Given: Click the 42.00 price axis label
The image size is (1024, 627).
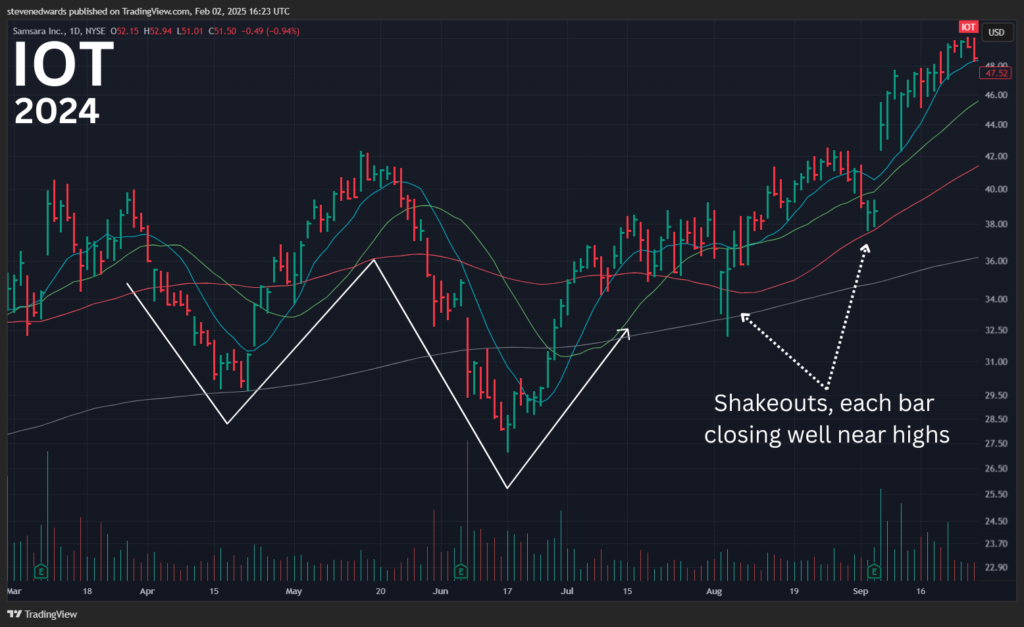Looking at the screenshot, I should [x=996, y=156].
